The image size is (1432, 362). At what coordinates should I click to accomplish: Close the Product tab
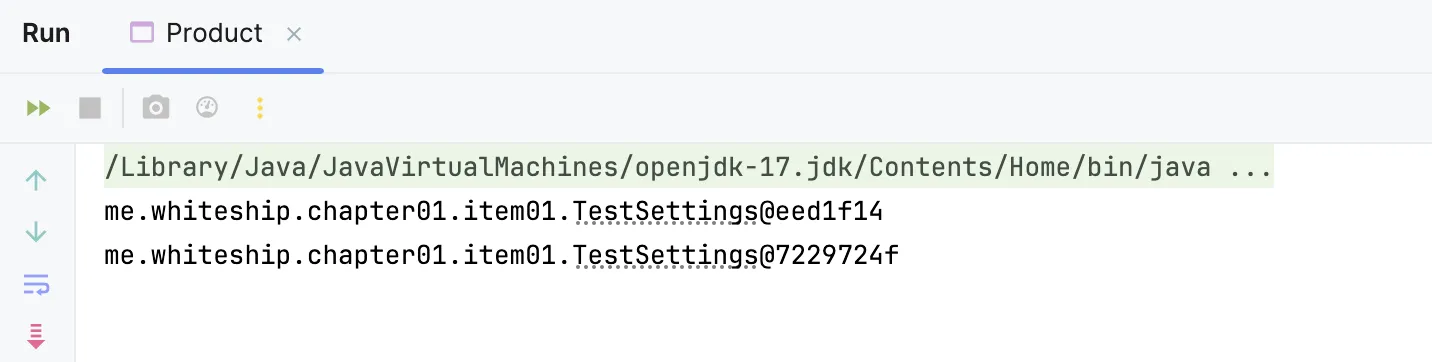pos(294,34)
